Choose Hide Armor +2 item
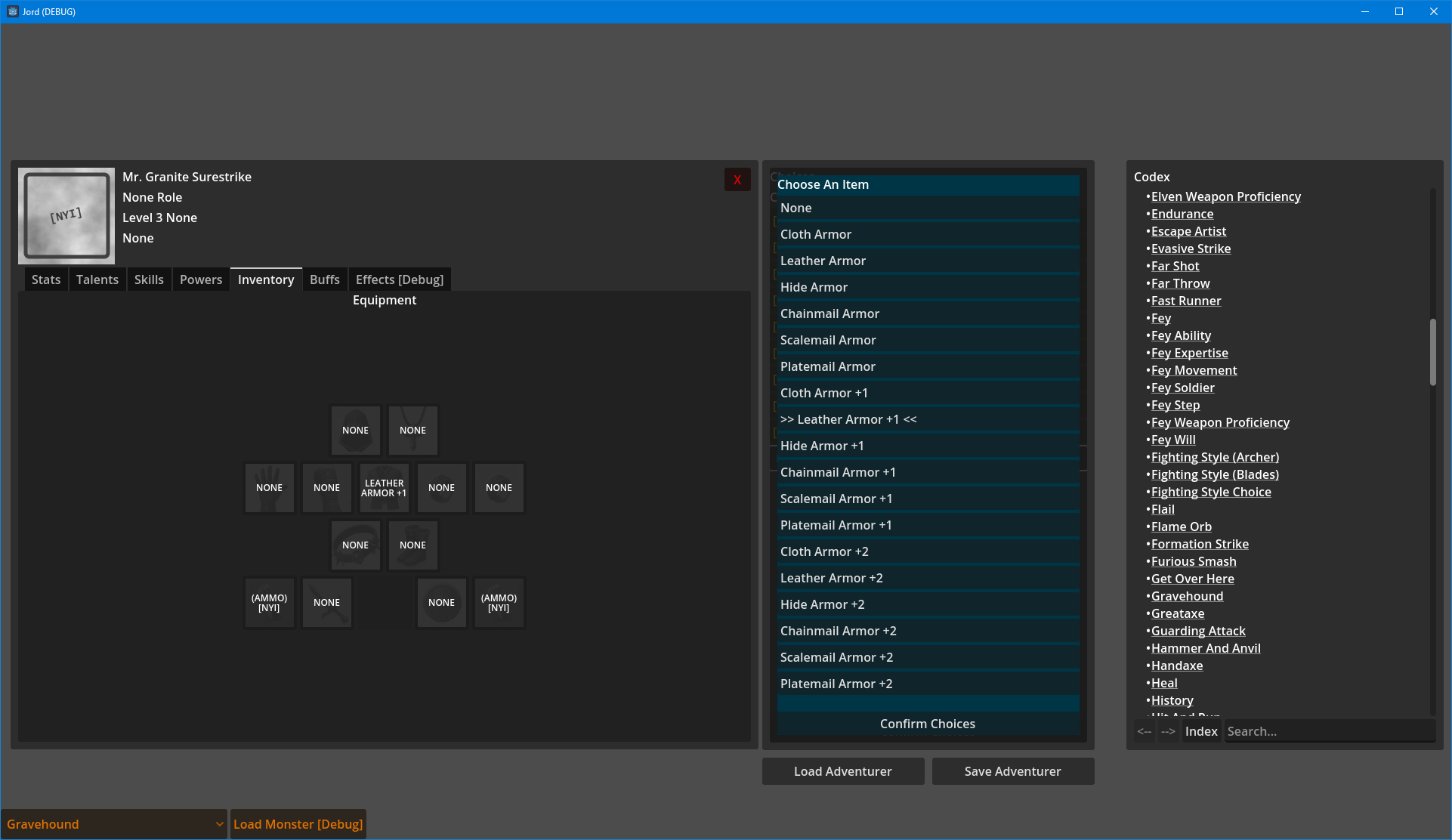 tap(928, 604)
